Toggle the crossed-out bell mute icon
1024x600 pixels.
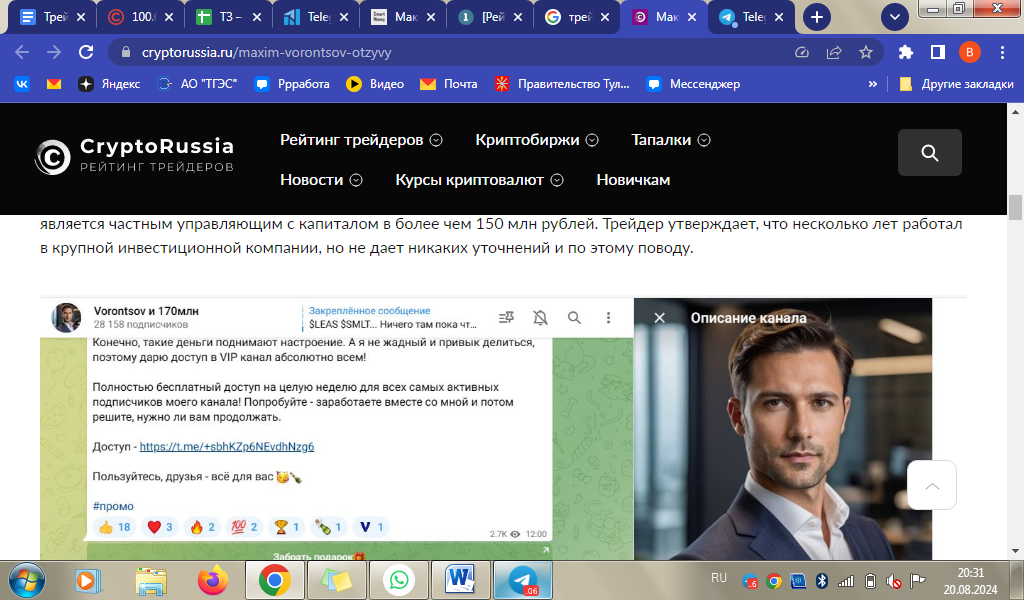tap(540, 318)
